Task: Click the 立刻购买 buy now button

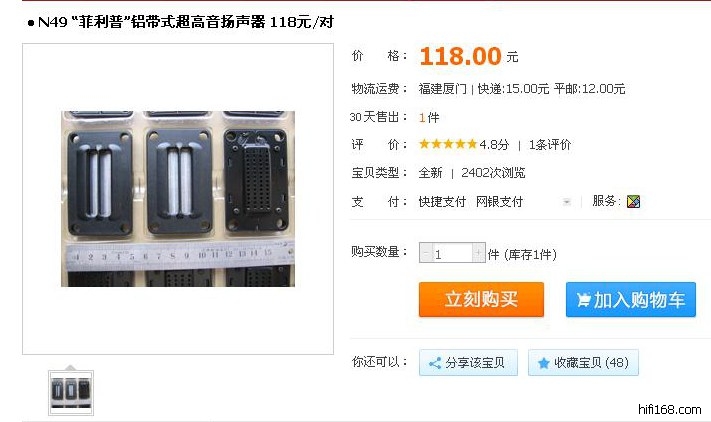Action: [481, 300]
